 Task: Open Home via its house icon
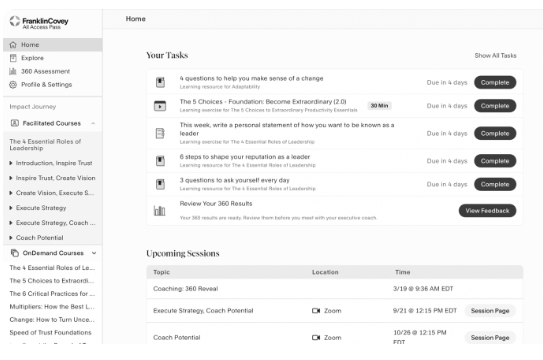pos(13,45)
